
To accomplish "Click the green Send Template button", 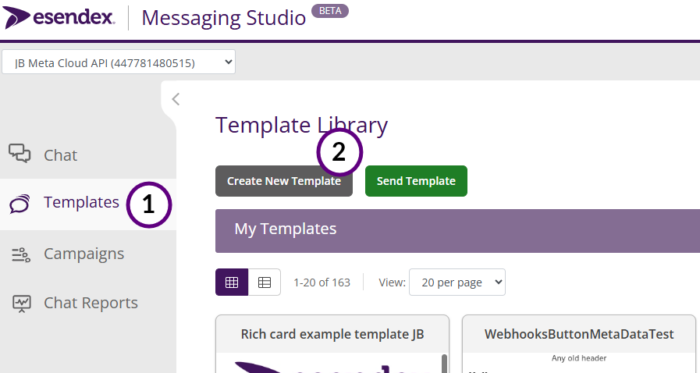I will pyautogui.click(x=416, y=181).
